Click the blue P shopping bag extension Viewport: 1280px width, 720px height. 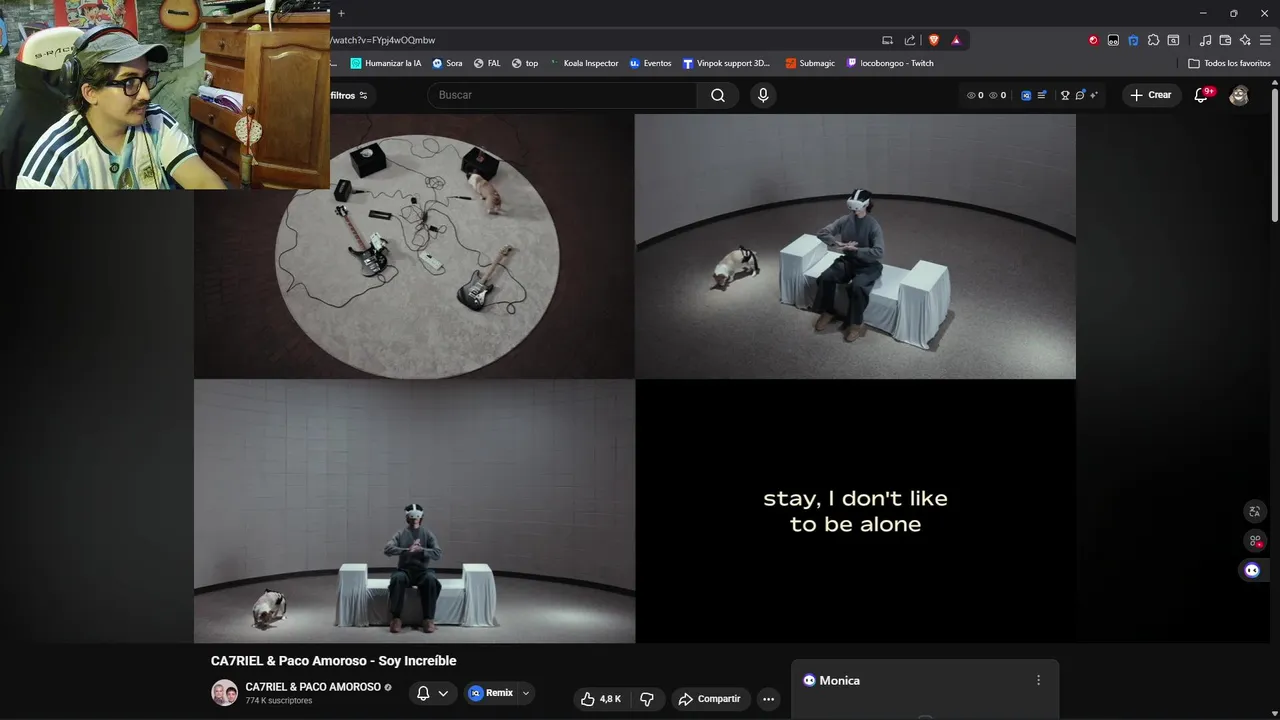pos(1133,40)
